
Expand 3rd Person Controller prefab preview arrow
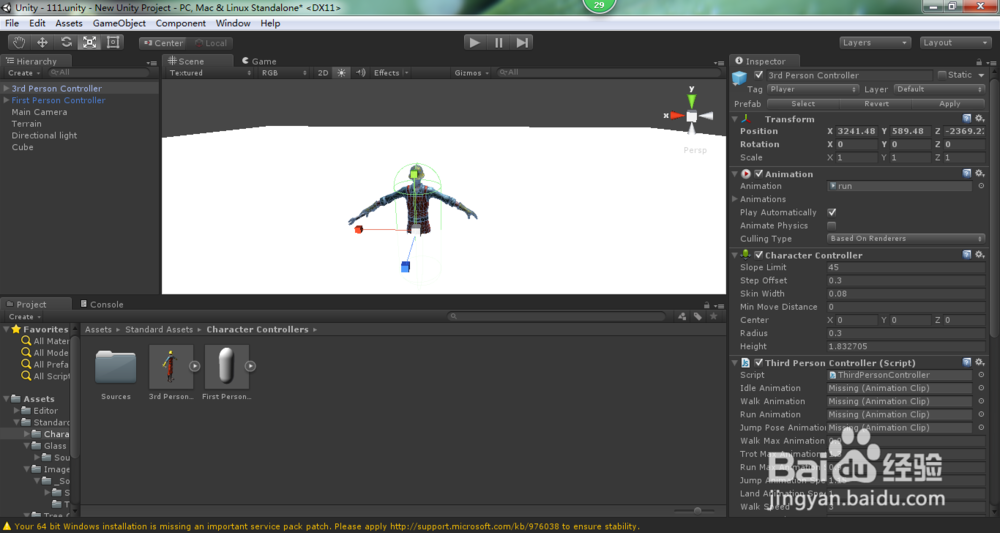(x=195, y=366)
